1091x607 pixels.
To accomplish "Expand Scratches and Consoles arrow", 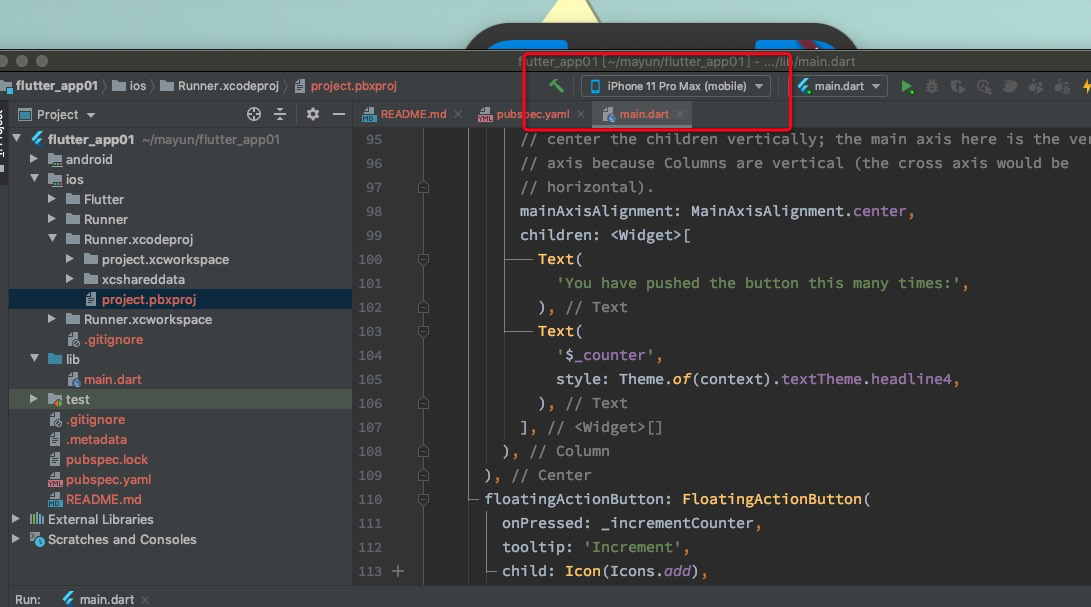I will click(x=15, y=539).
